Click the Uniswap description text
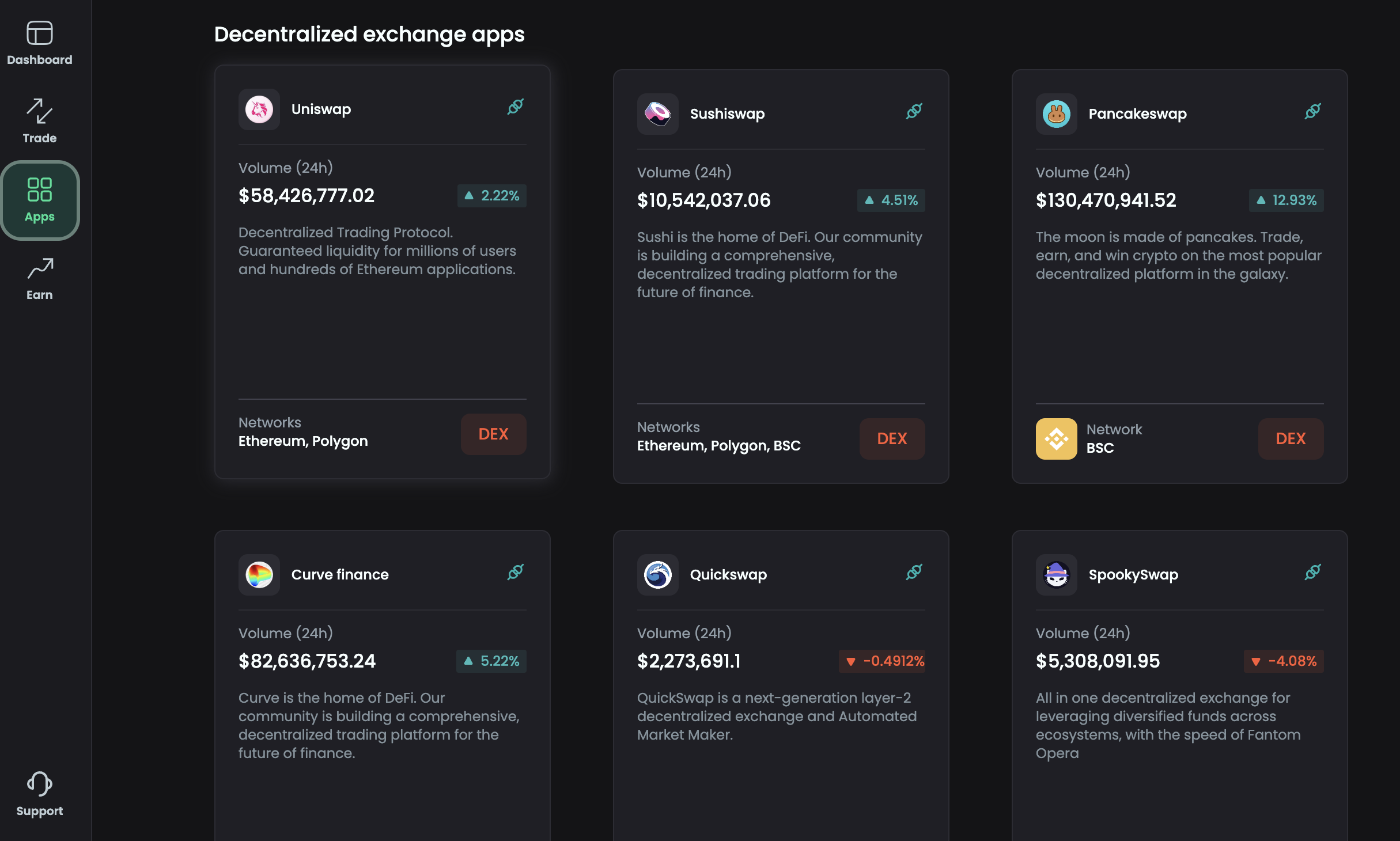The height and width of the screenshot is (841, 1400). pos(377,251)
